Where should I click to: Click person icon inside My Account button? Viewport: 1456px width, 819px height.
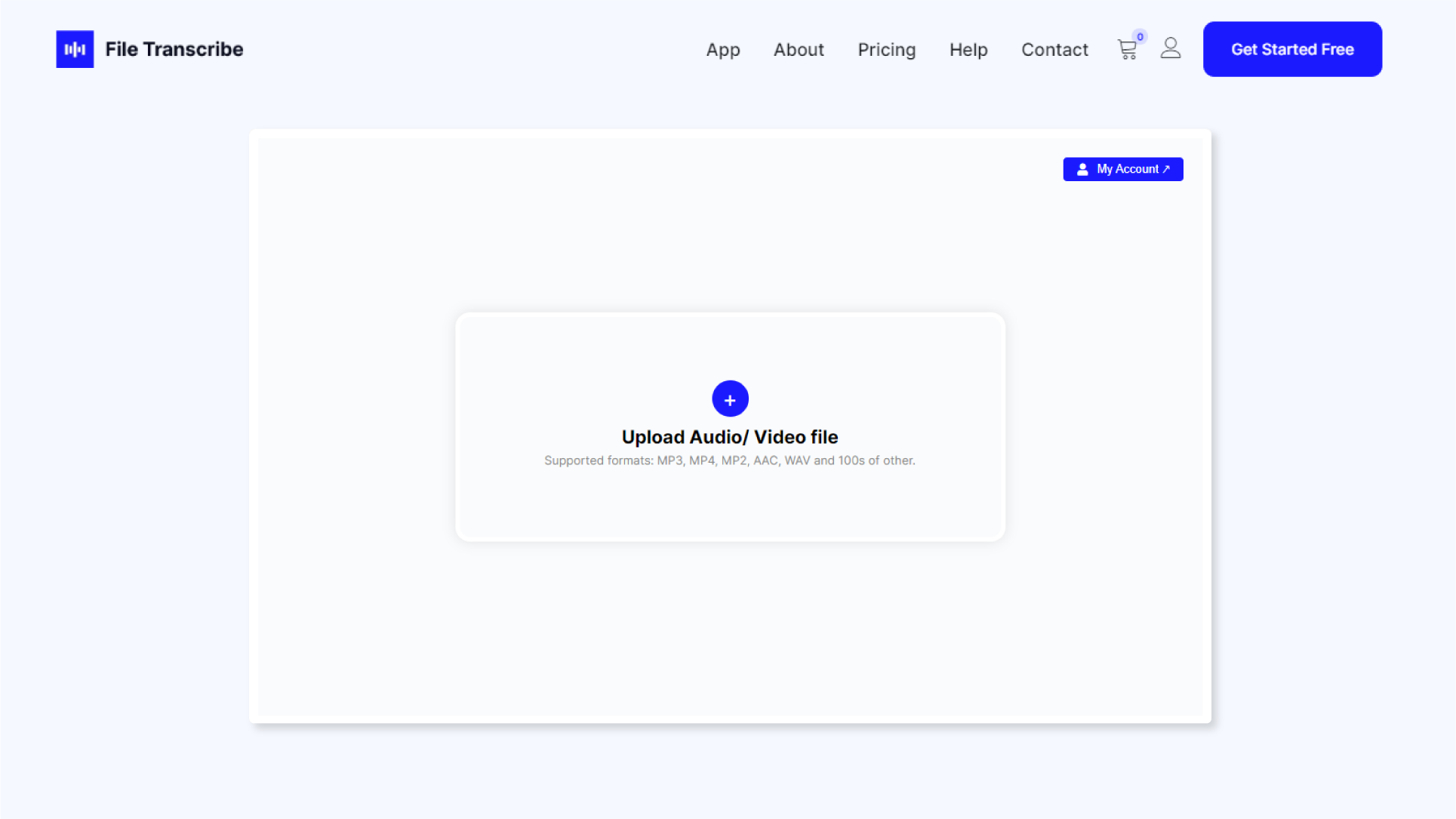[1082, 169]
